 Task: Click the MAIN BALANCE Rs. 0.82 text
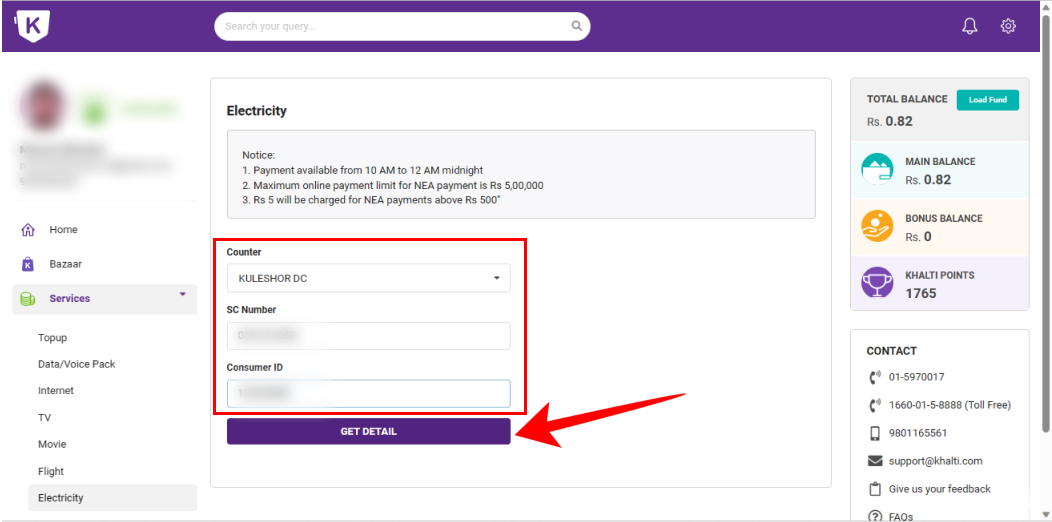point(940,171)
